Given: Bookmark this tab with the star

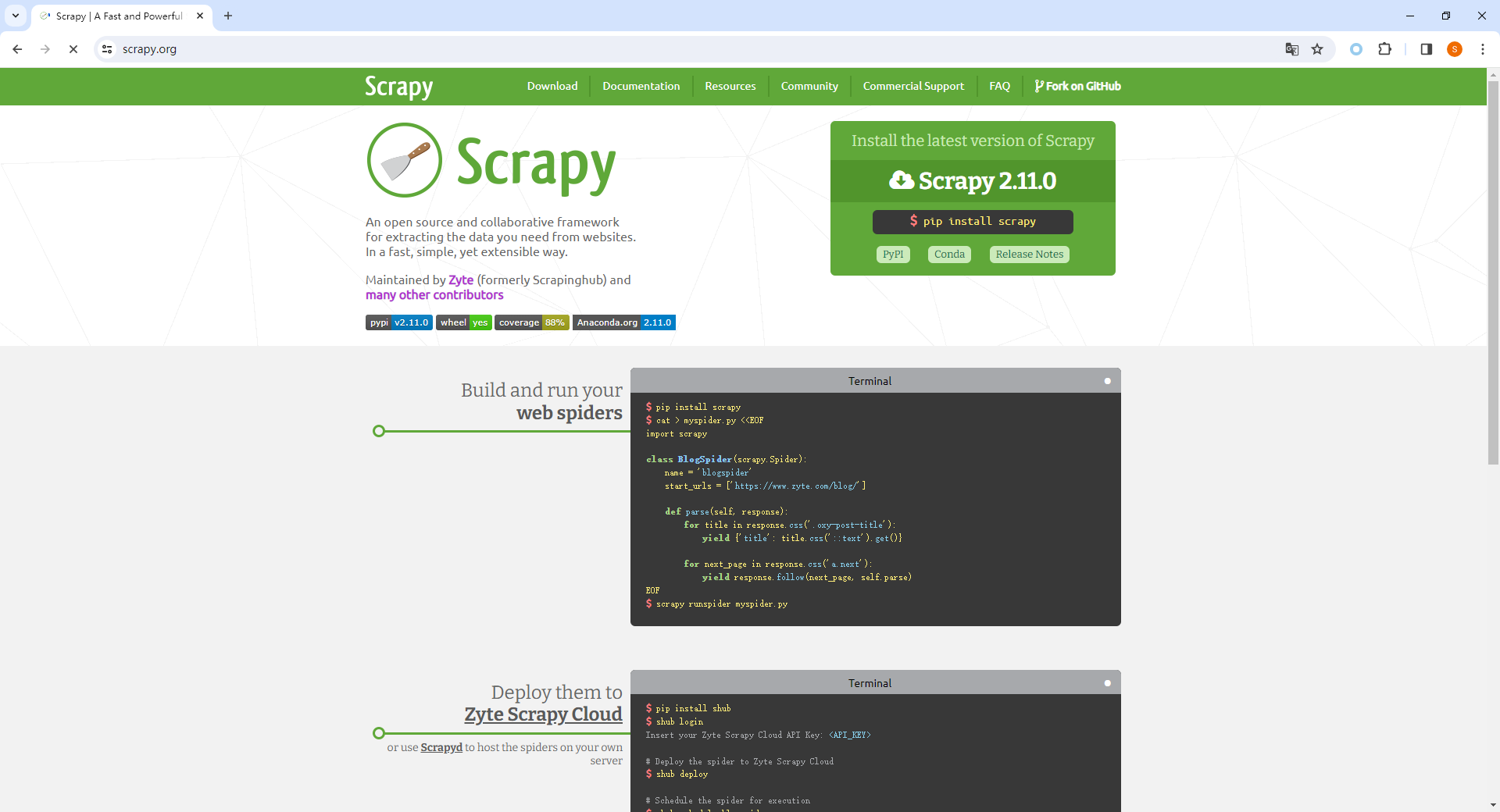Looking at the screenshot, I should coord(1317,49).
